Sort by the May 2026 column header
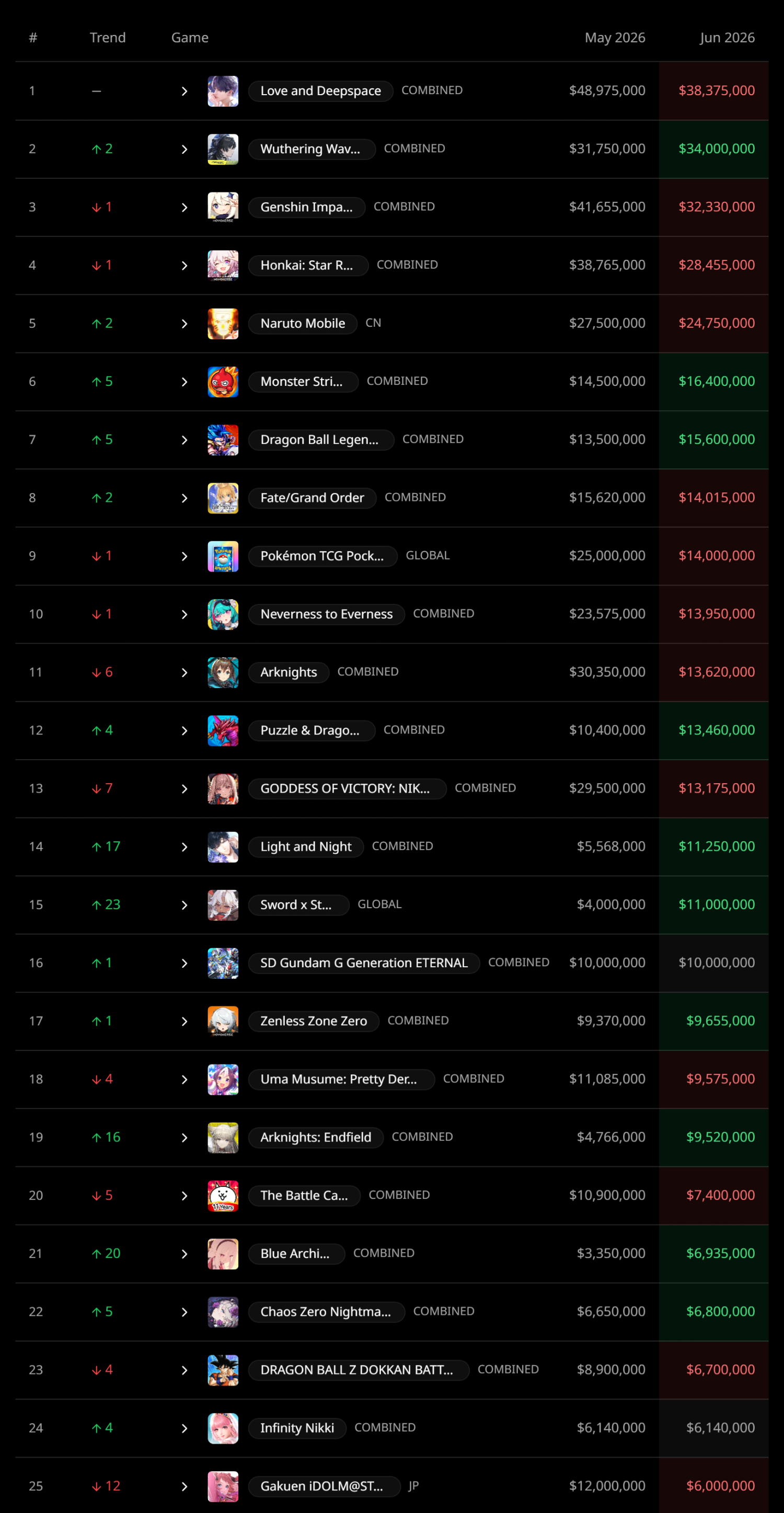This screenshot has height=1513, width=784. 615,38
